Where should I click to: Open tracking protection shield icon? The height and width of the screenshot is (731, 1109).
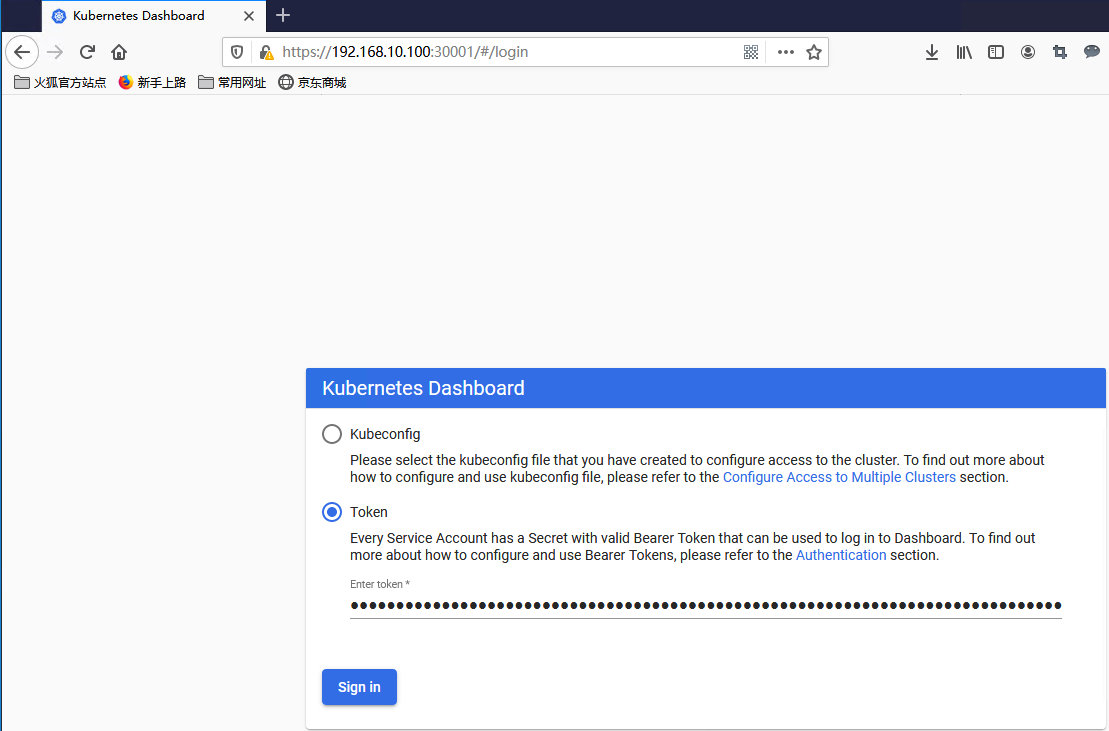point(237,52)
